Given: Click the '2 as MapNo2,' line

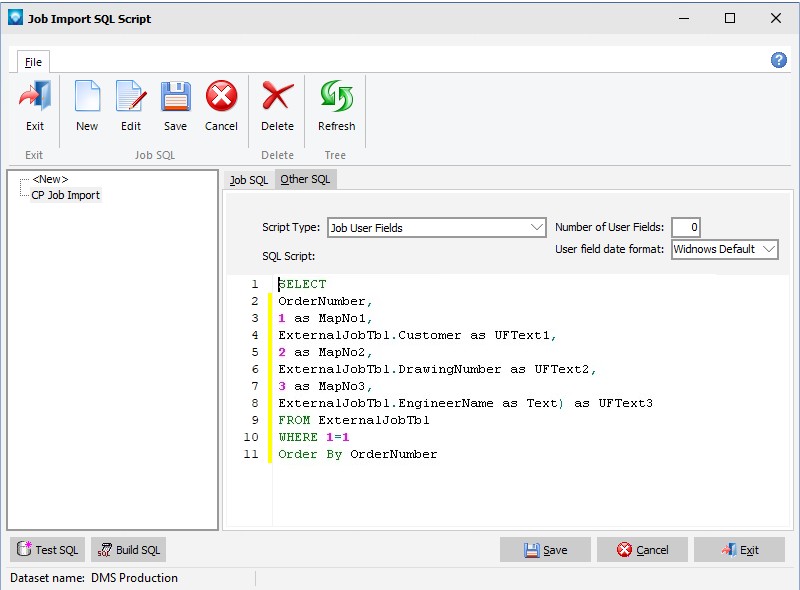Looking at the screenshot, I should (326, 352).
